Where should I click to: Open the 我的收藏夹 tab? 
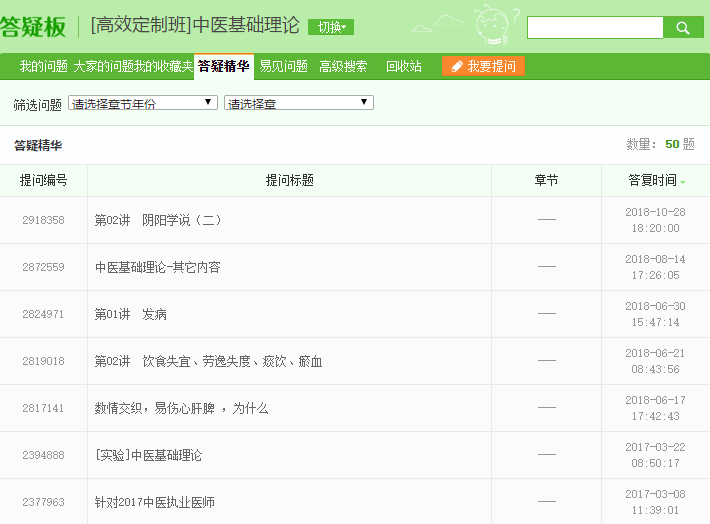click(x=164, y=67)
